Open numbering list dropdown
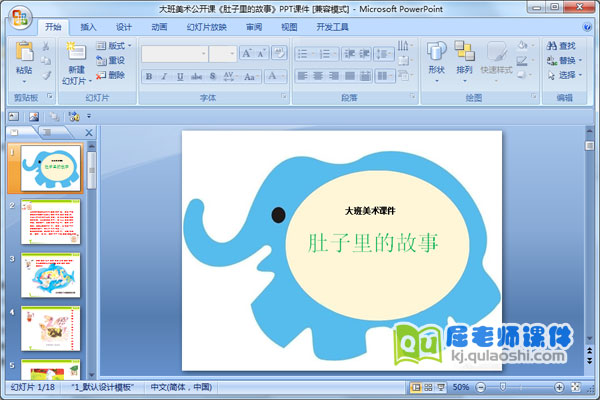 (335, 54)
